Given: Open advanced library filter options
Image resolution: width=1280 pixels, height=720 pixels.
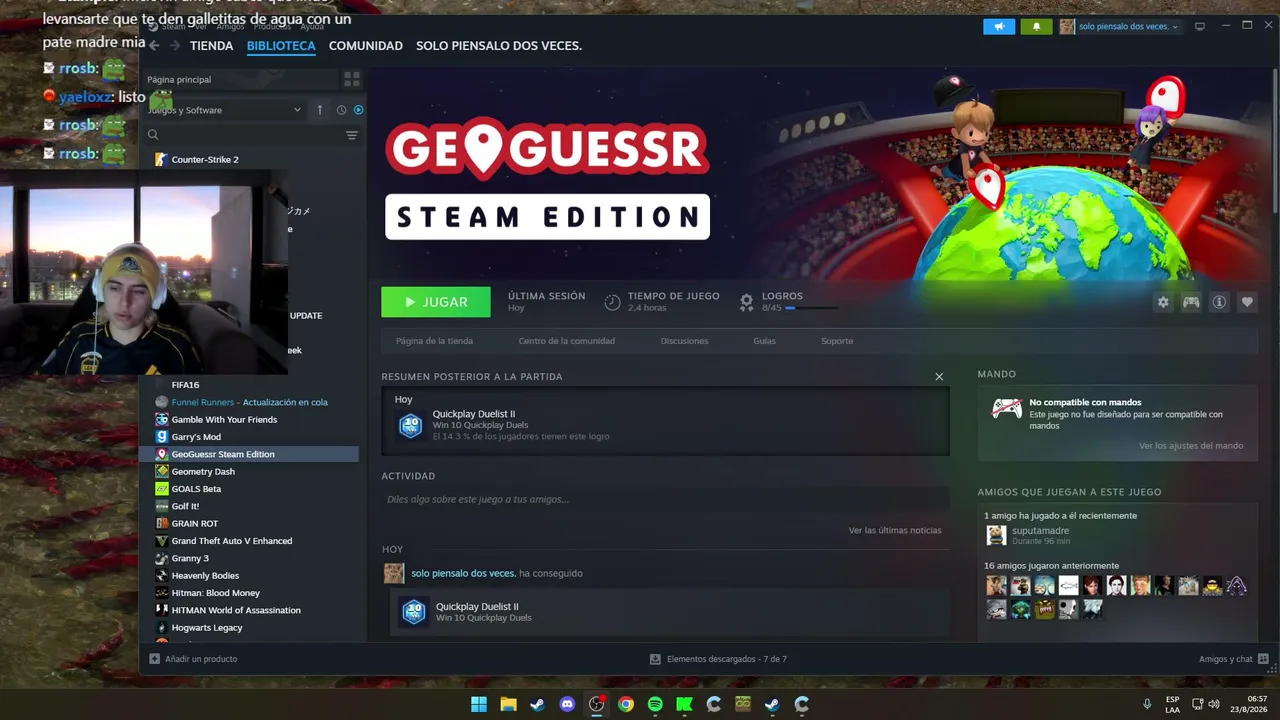Looking at the screenshot, I should [x=352, y=135].
